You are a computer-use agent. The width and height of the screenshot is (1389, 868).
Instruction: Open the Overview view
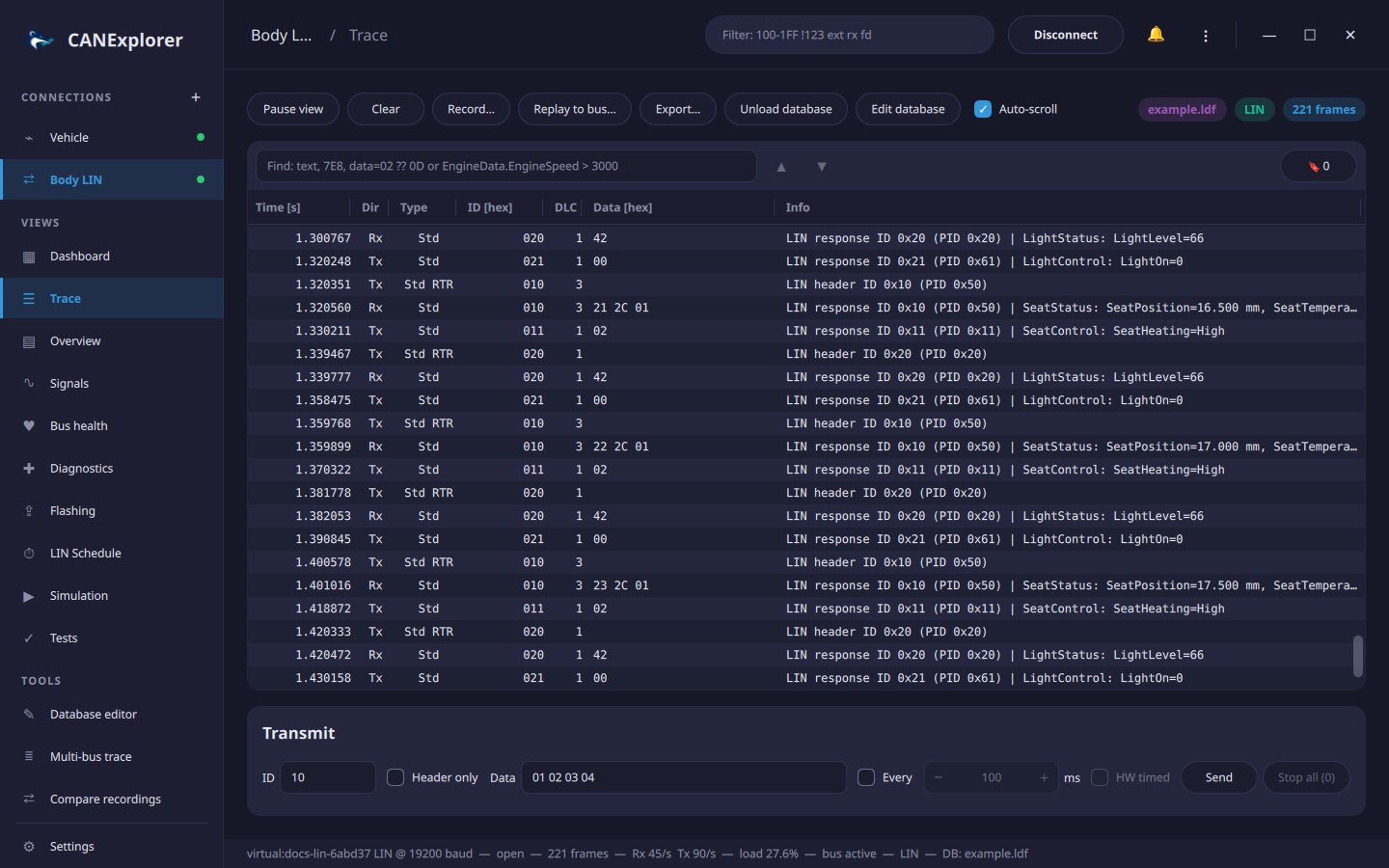coord(112,341)
